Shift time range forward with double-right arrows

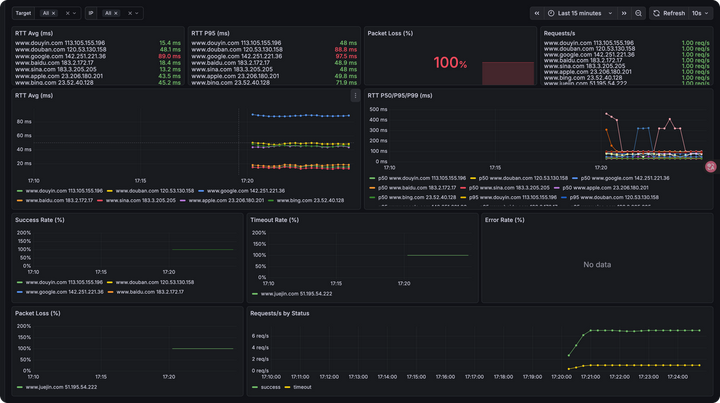626,13
